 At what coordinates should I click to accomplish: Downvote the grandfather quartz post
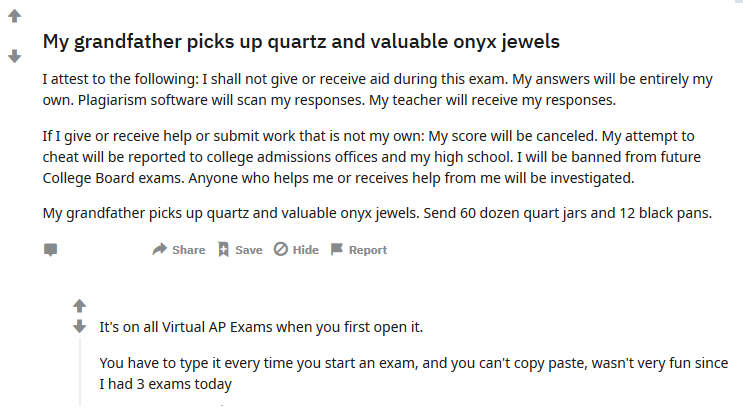pyautogui.click(x=15, y=56)
